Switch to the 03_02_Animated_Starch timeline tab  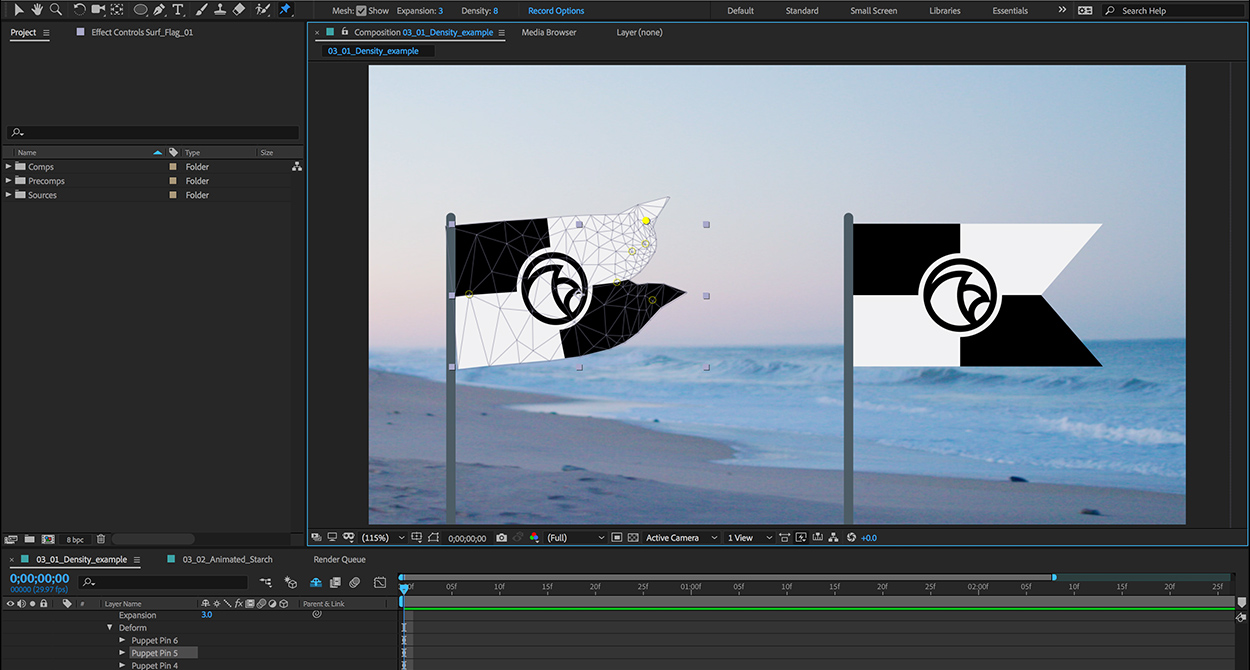click(x=227, y=560)
